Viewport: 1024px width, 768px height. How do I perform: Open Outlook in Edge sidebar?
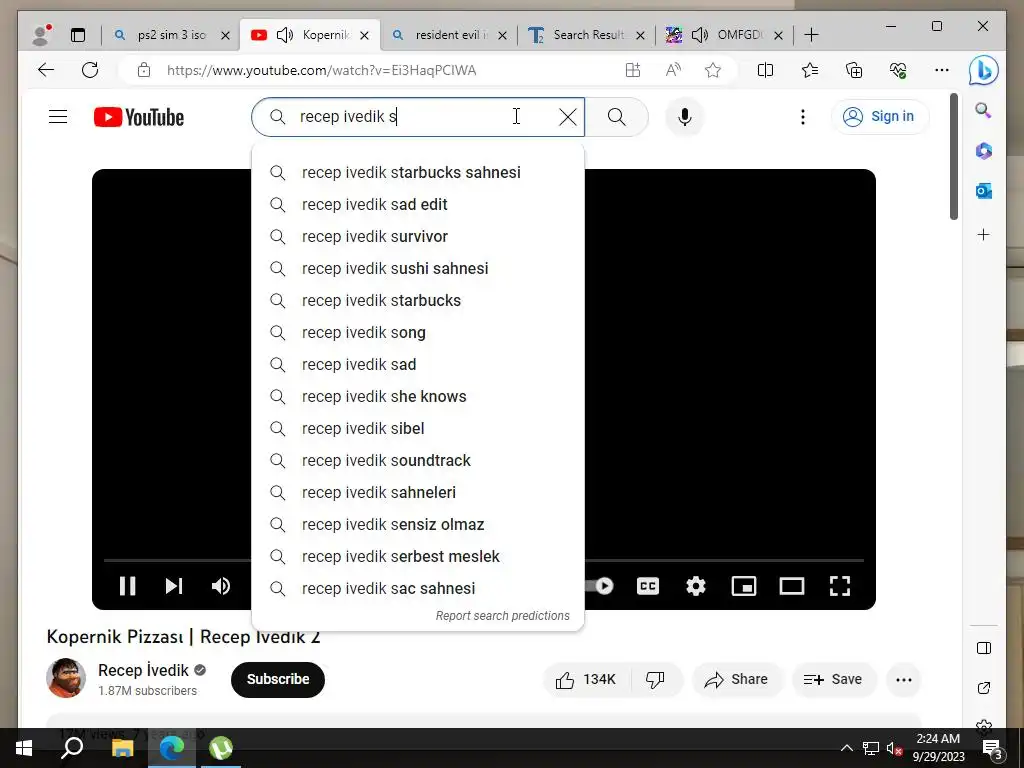(x=984, y=191)
